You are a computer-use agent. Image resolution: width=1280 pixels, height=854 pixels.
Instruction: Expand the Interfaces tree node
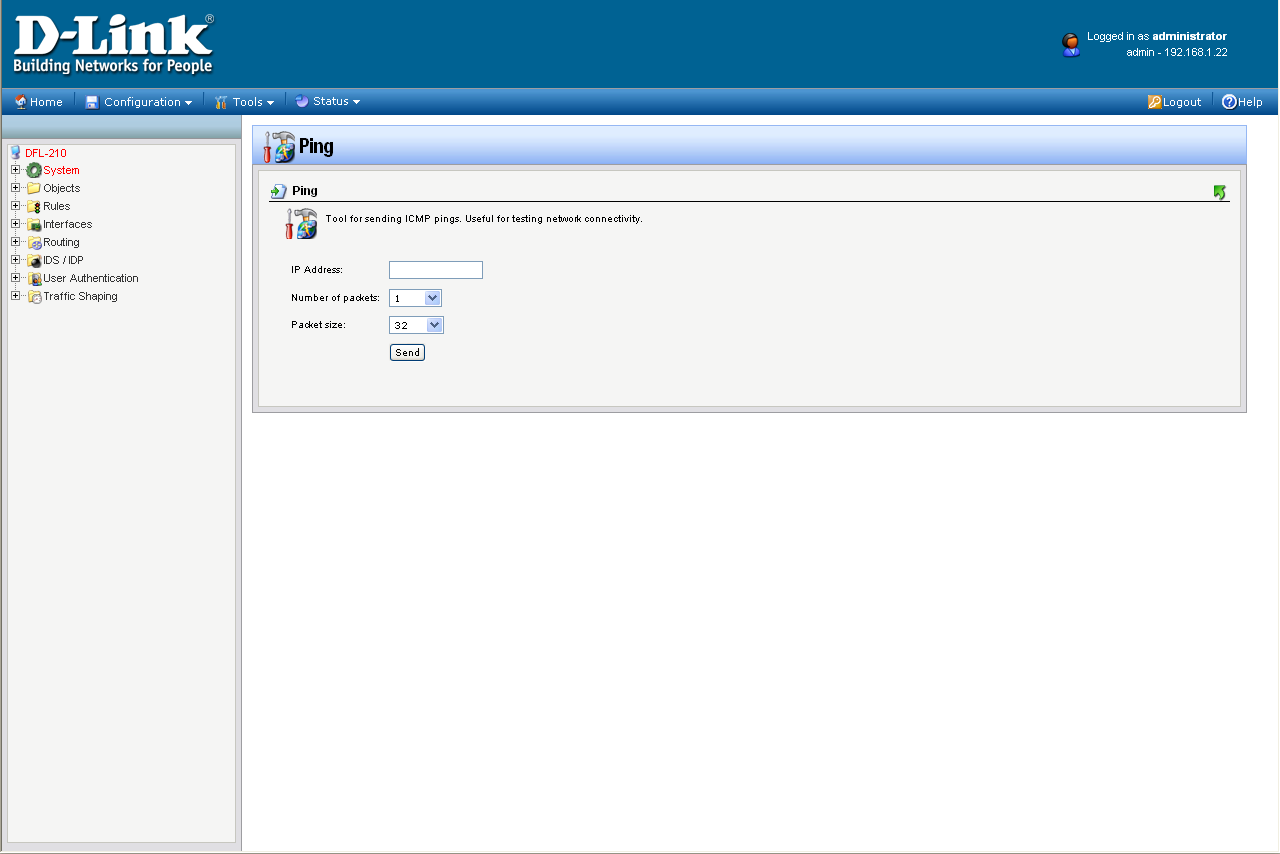[15, 224]
